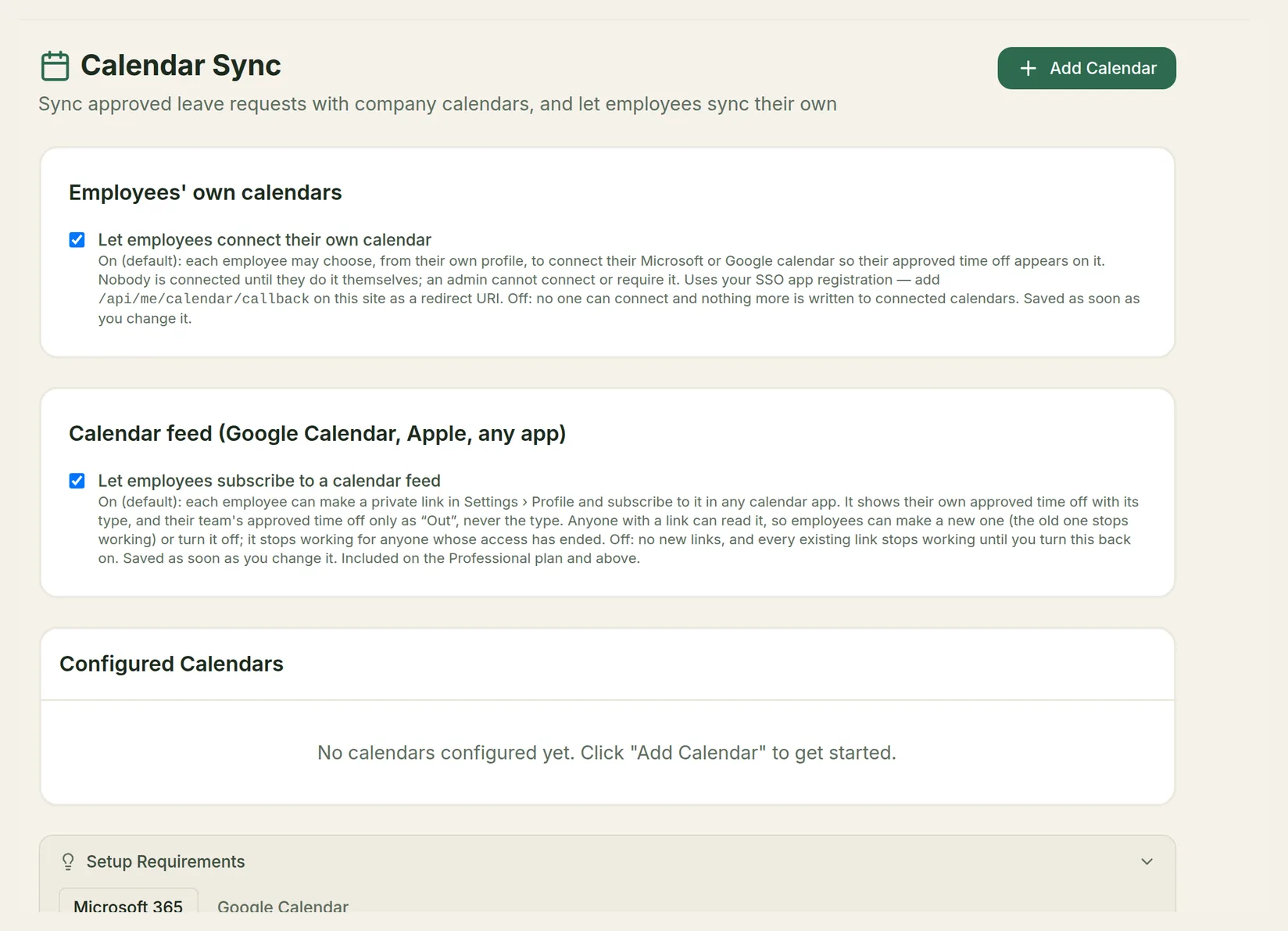
Task: Click the "Let employees connect their own calendar" label
Action: coord(265,240)
